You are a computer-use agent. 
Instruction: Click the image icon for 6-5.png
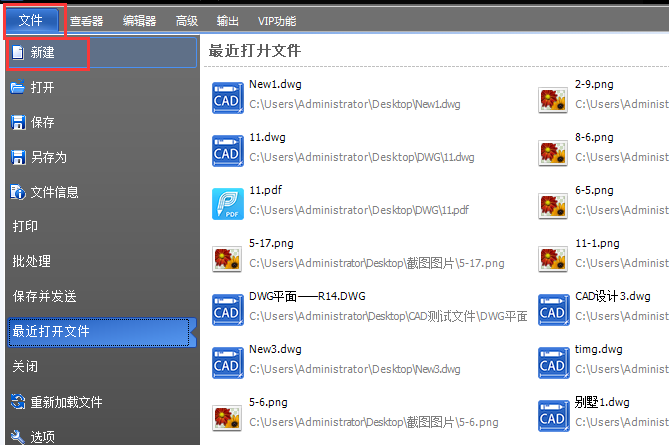553,206
